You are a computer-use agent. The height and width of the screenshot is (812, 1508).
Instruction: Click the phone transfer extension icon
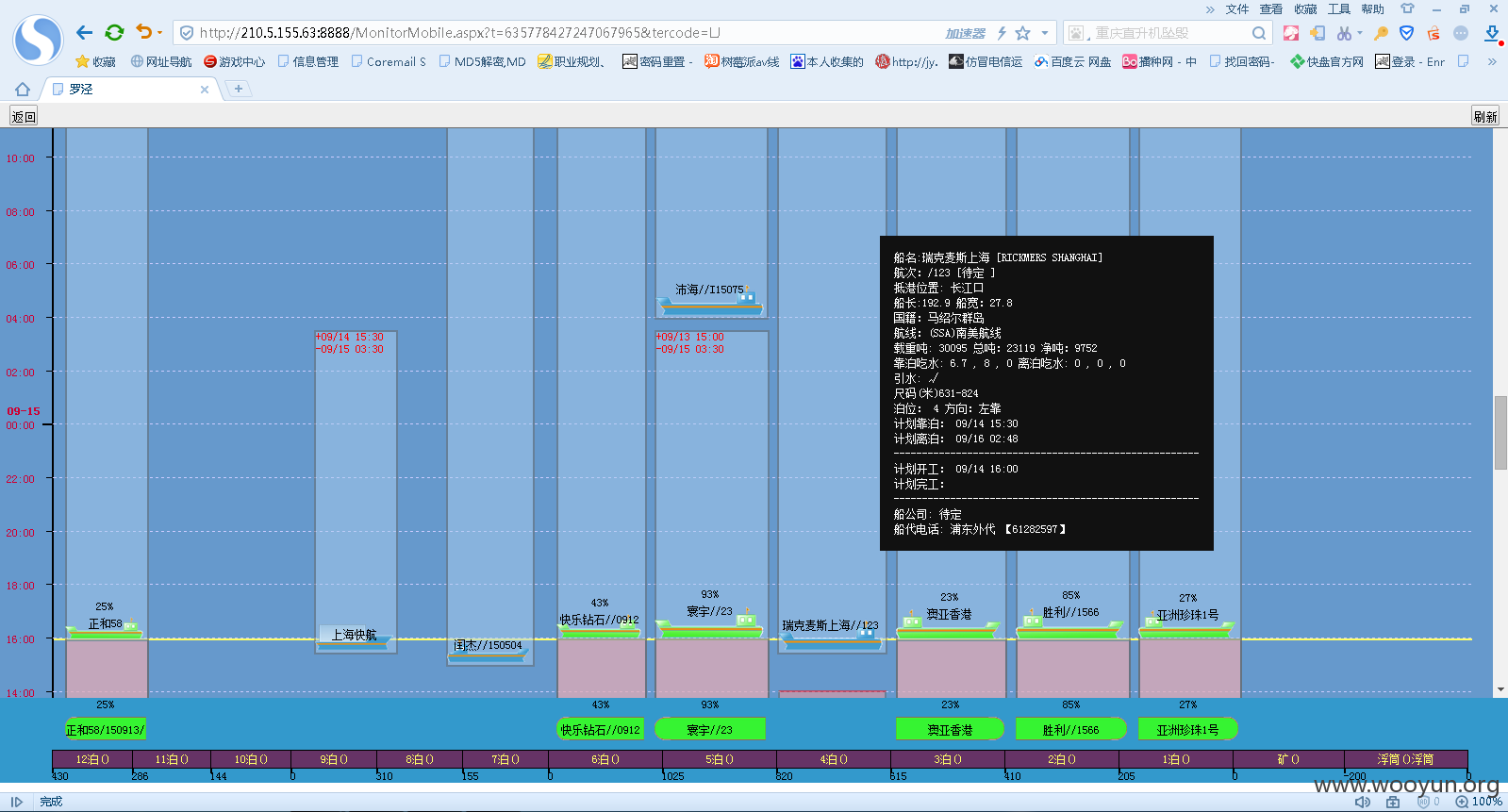(x=1317, y=33)
